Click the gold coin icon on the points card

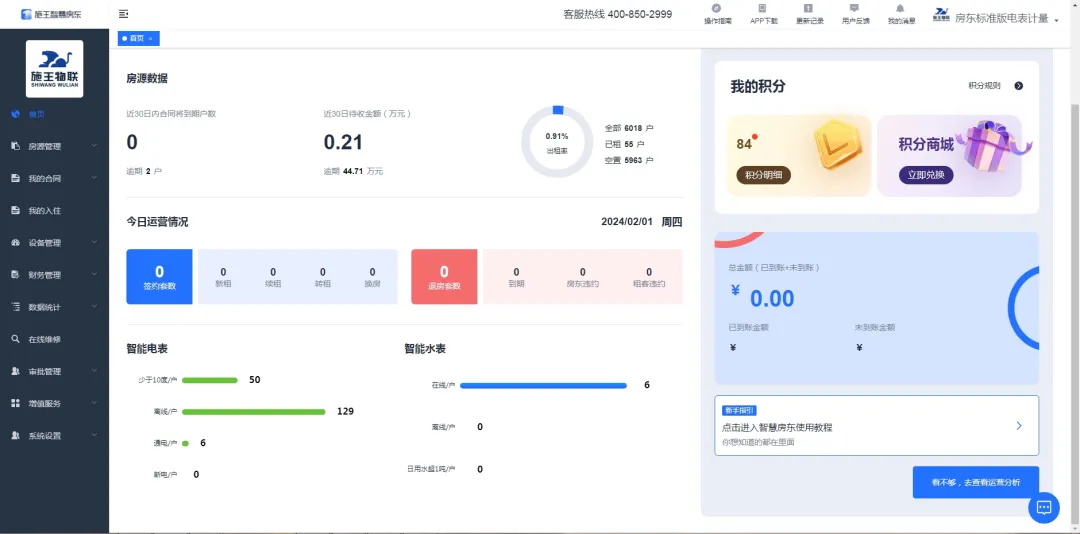838,144
